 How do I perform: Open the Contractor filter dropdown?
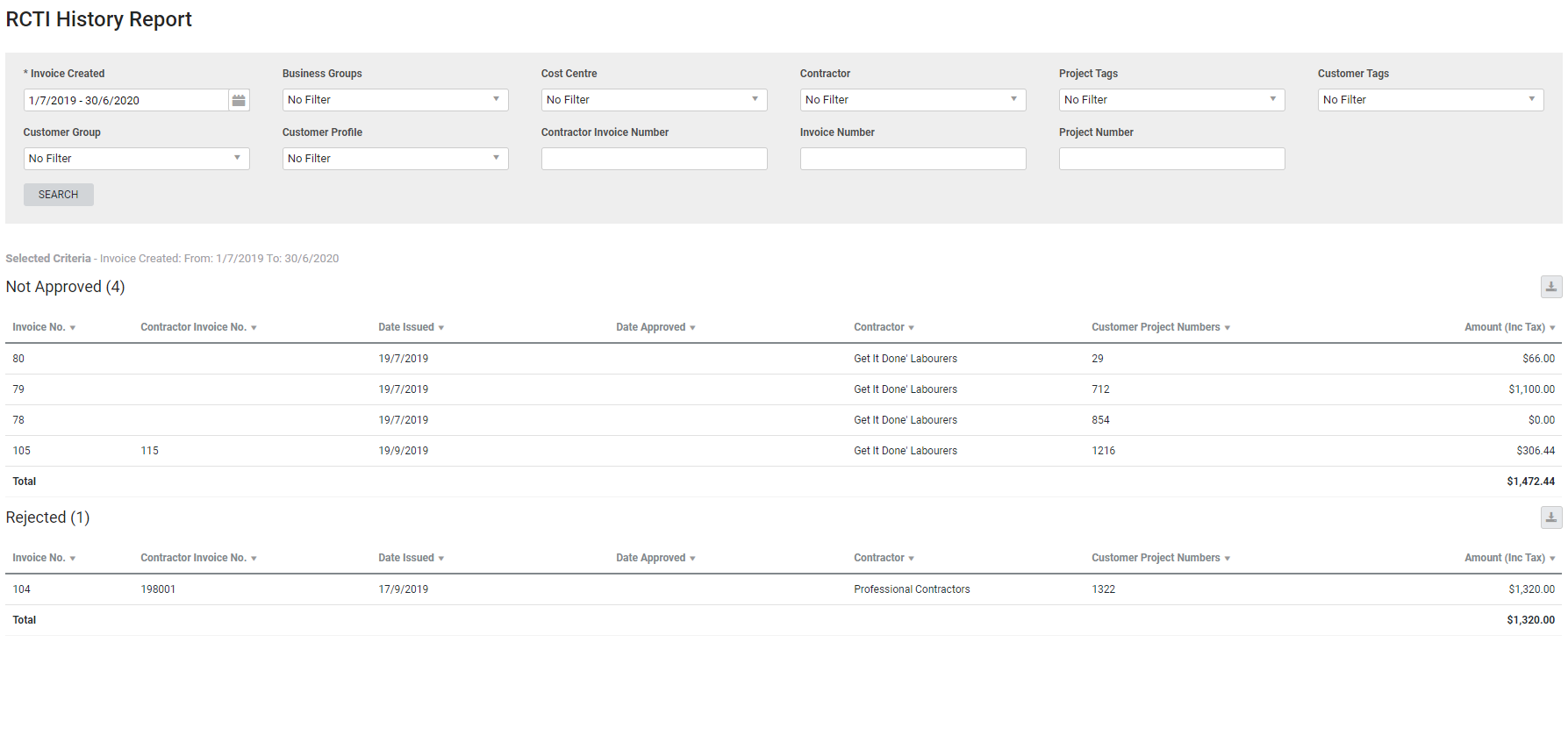point(913,100)
